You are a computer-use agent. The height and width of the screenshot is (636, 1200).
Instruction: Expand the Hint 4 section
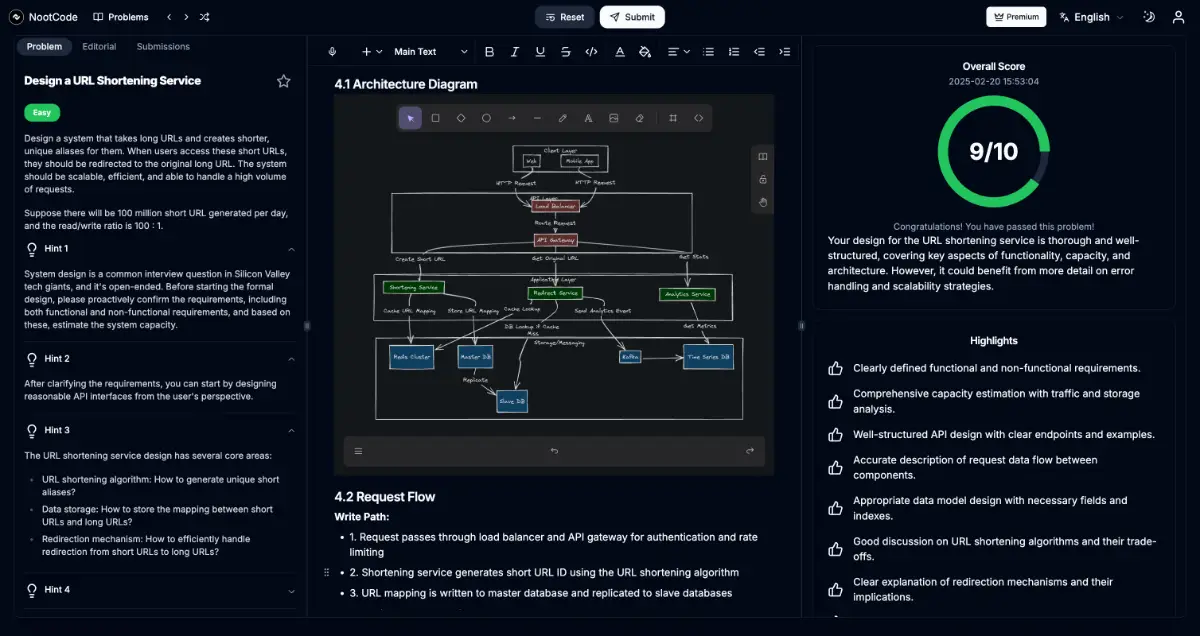coord(291,590)
